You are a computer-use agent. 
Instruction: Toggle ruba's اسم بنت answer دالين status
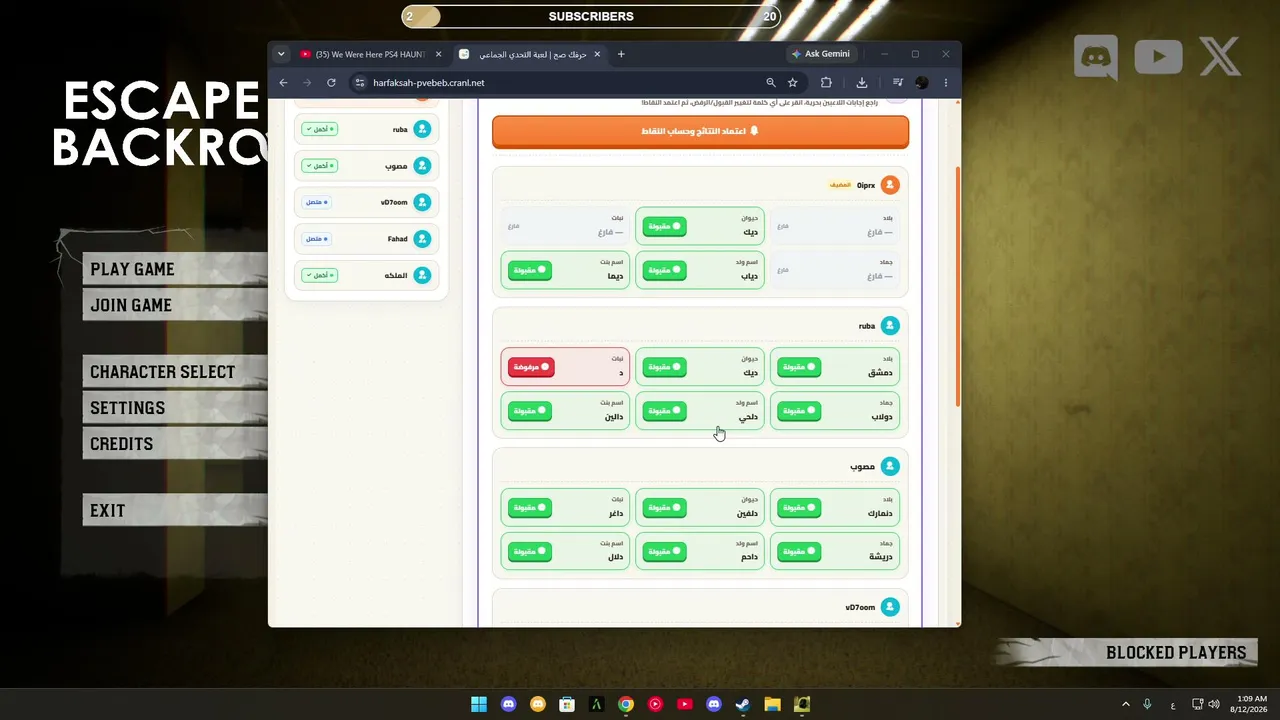tap(530, 411)
